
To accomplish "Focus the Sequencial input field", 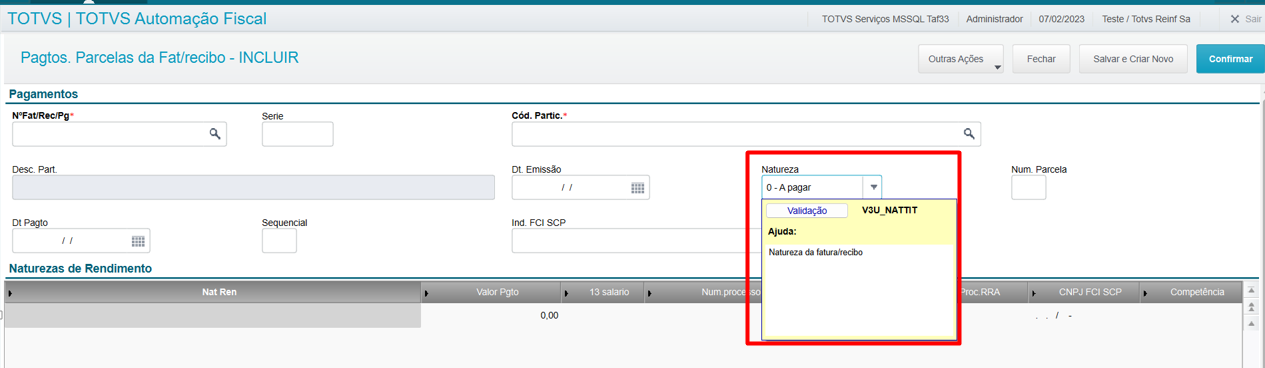I will pos(279,241).
